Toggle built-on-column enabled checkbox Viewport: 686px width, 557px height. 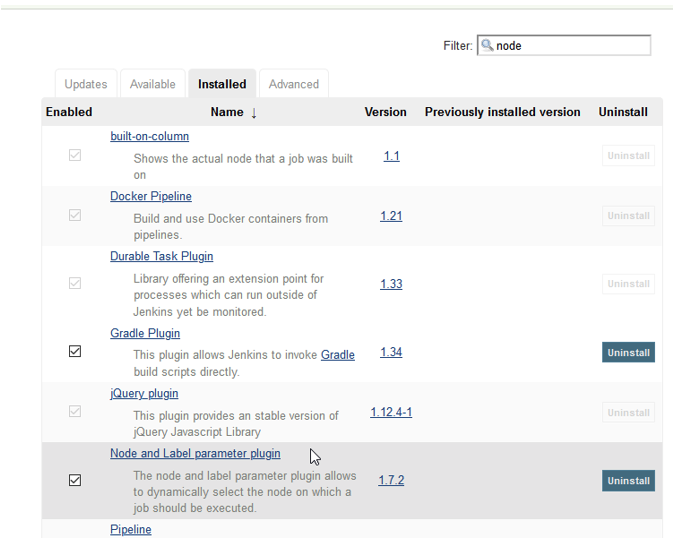[75, 155]
